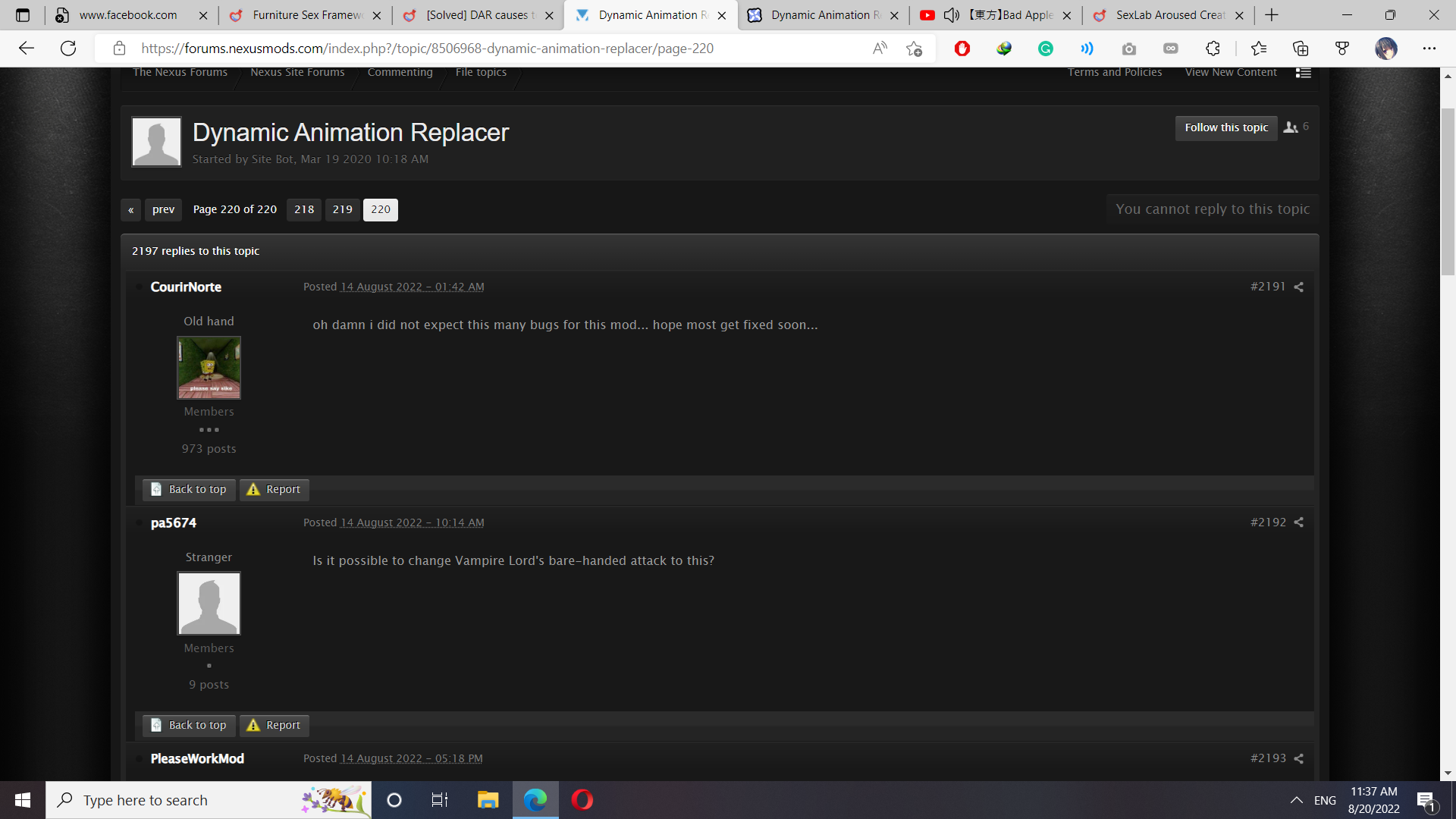Open the tab actions menu icon
This screenshot has height=819, width=1456.
tap(23, 15)
